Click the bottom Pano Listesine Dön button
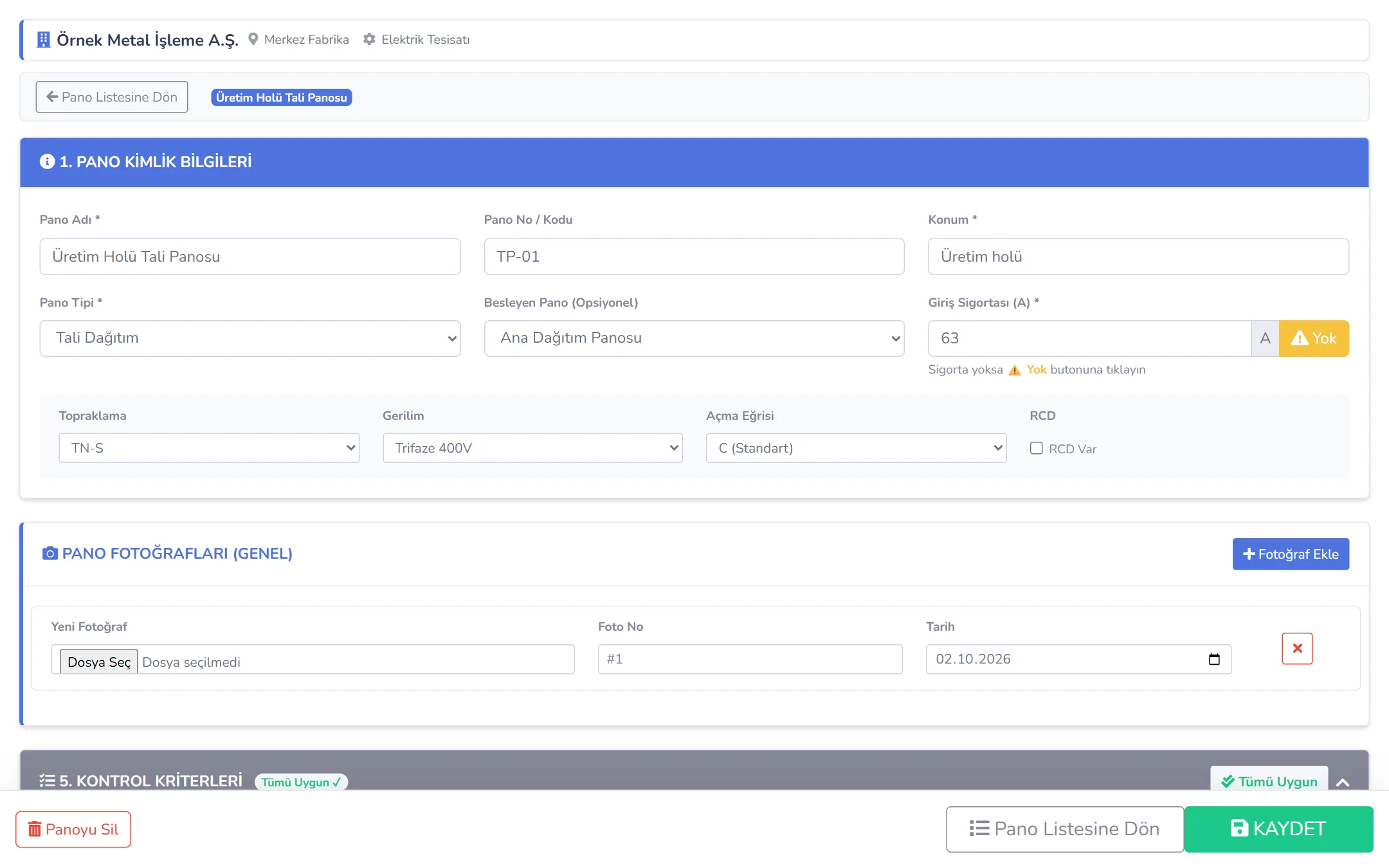 click(1065, 829)
